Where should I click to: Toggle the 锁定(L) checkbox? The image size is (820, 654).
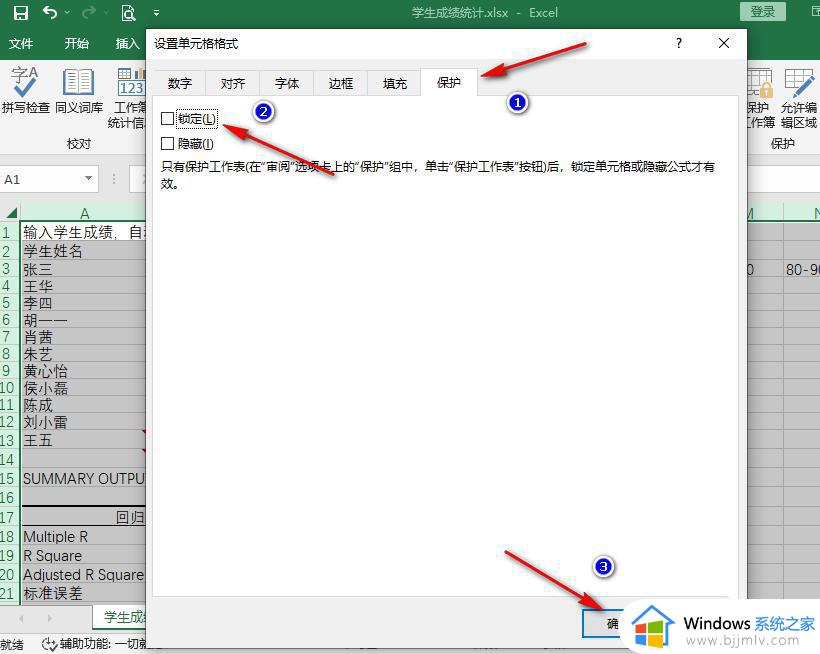click(x=167, y=119)
